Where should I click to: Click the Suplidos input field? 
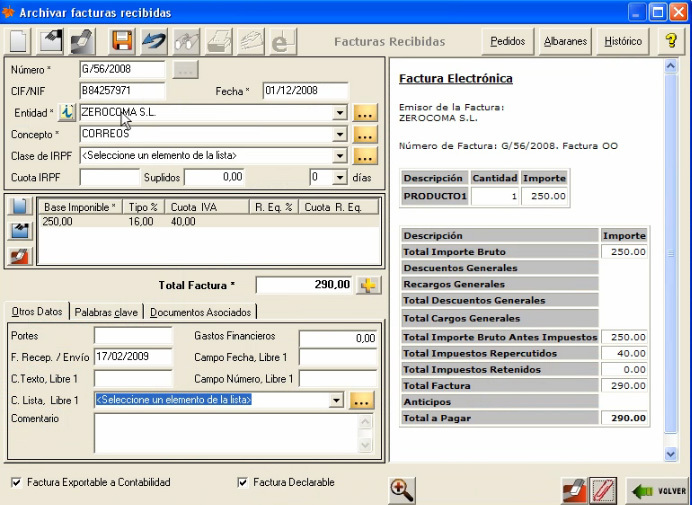pyautogui.click(x=214, y=178)
